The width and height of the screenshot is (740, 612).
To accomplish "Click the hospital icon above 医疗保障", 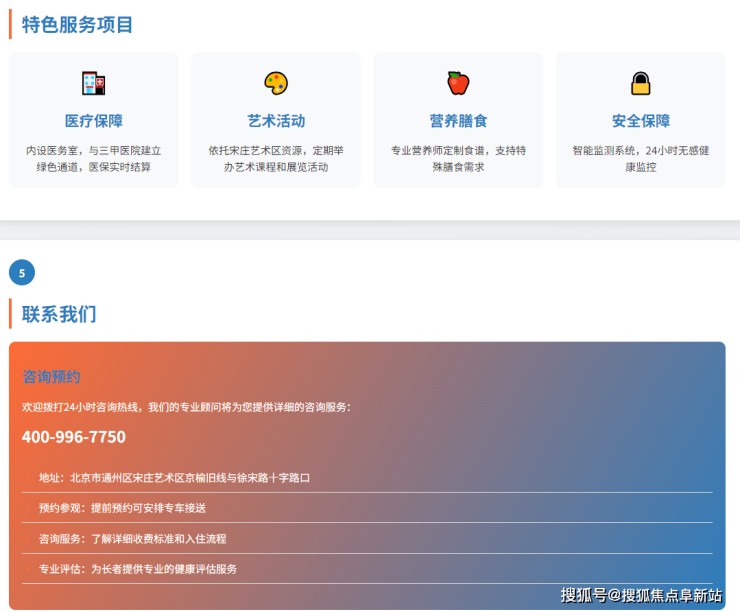I will (93, 83).
